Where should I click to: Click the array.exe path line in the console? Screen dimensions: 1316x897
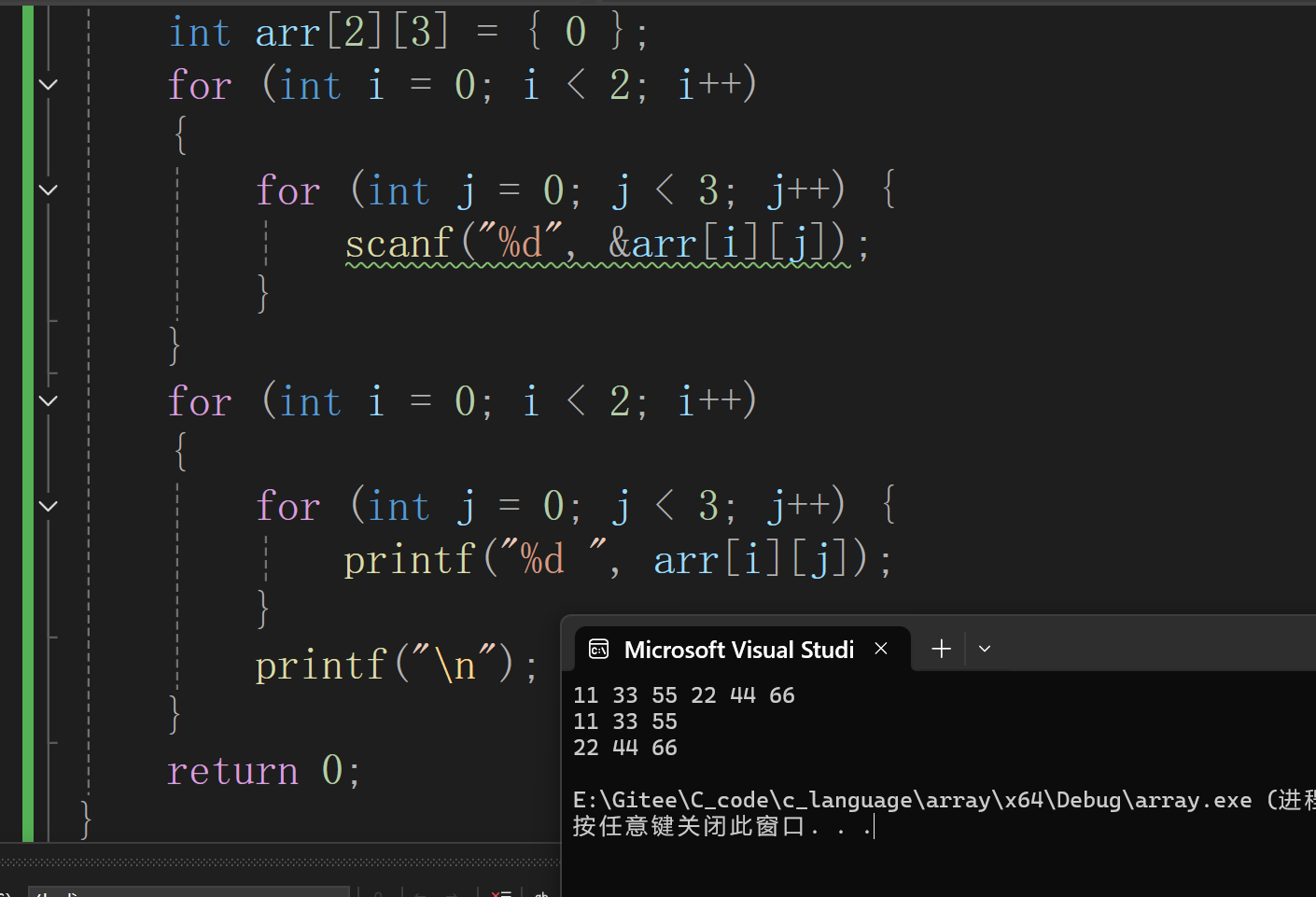pyautogui.click(x=944, y=800)
